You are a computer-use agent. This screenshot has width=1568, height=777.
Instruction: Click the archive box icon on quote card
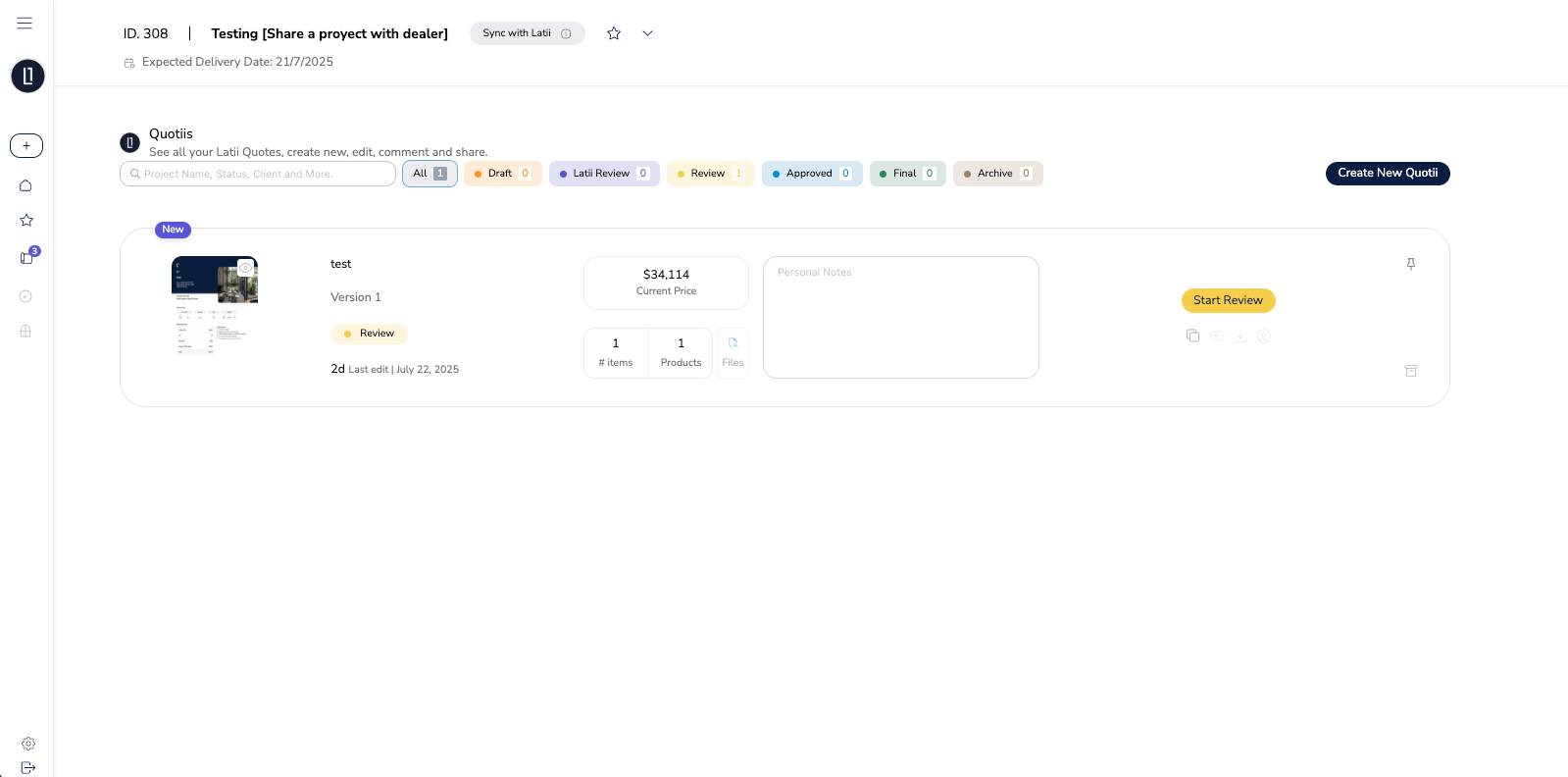point(1410,371)
